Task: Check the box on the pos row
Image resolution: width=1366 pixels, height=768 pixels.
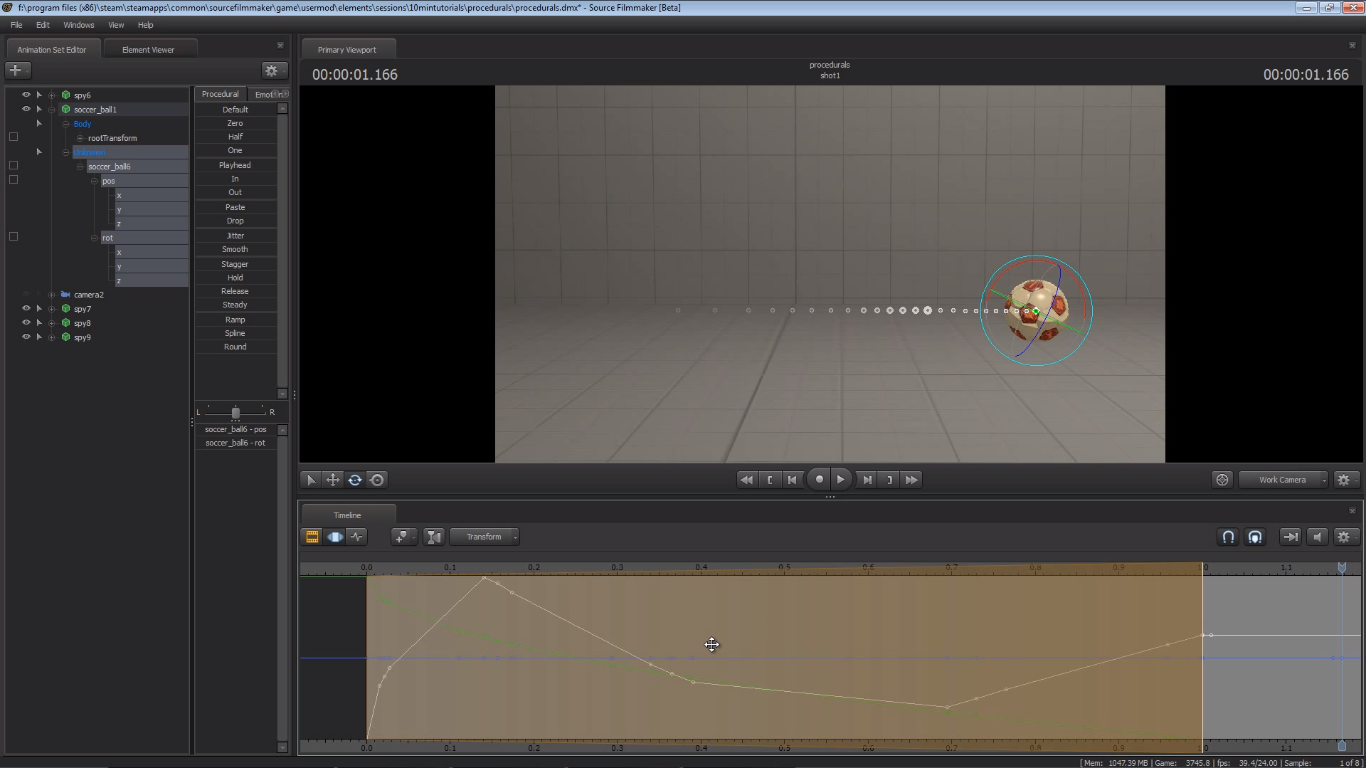Action: coord(13,180)
